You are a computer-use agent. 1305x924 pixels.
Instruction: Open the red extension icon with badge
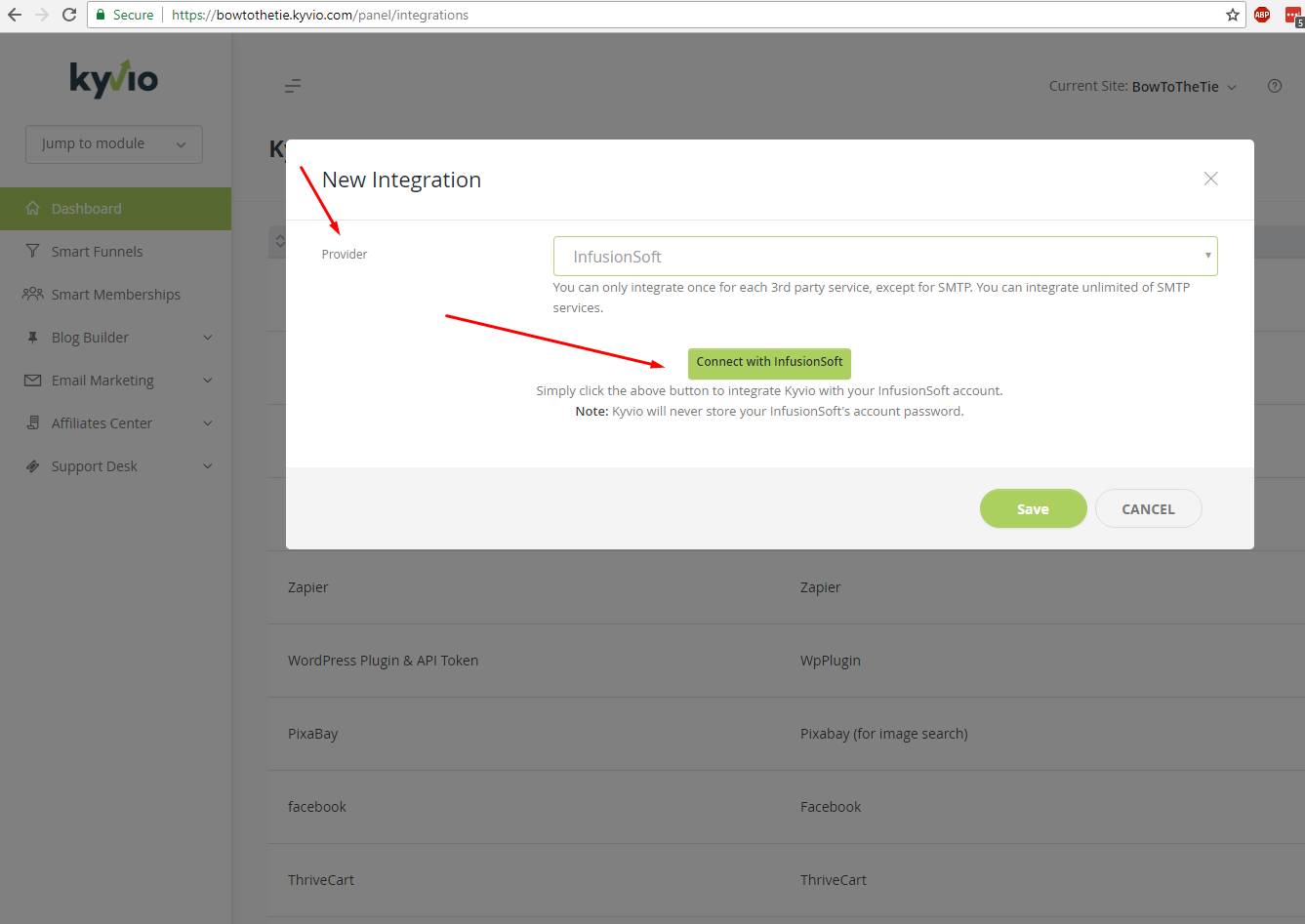[1293, 16]
